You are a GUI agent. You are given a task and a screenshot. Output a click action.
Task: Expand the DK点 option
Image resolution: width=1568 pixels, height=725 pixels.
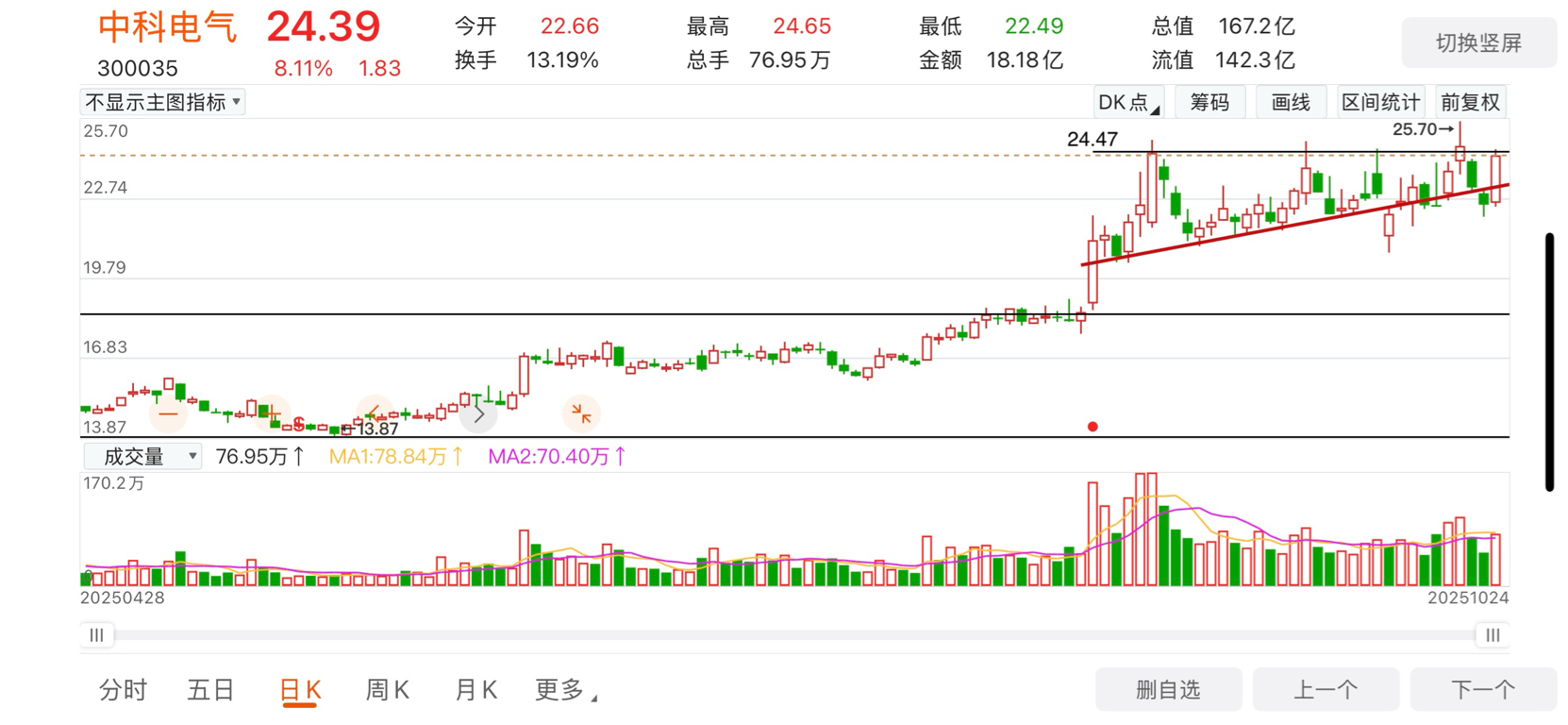(1128, 102)
